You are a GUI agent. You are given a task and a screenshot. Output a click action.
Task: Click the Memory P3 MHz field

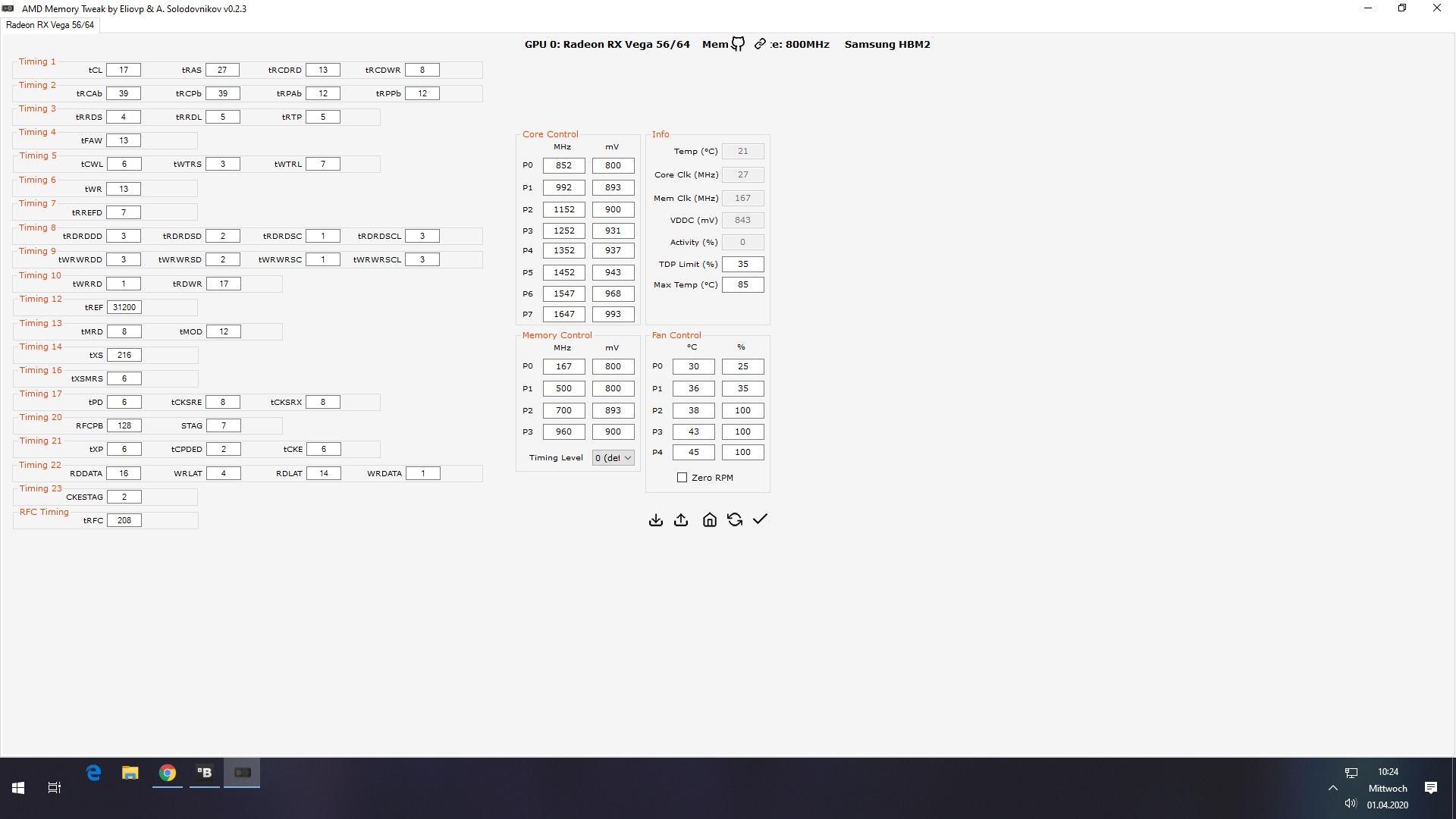563,431
